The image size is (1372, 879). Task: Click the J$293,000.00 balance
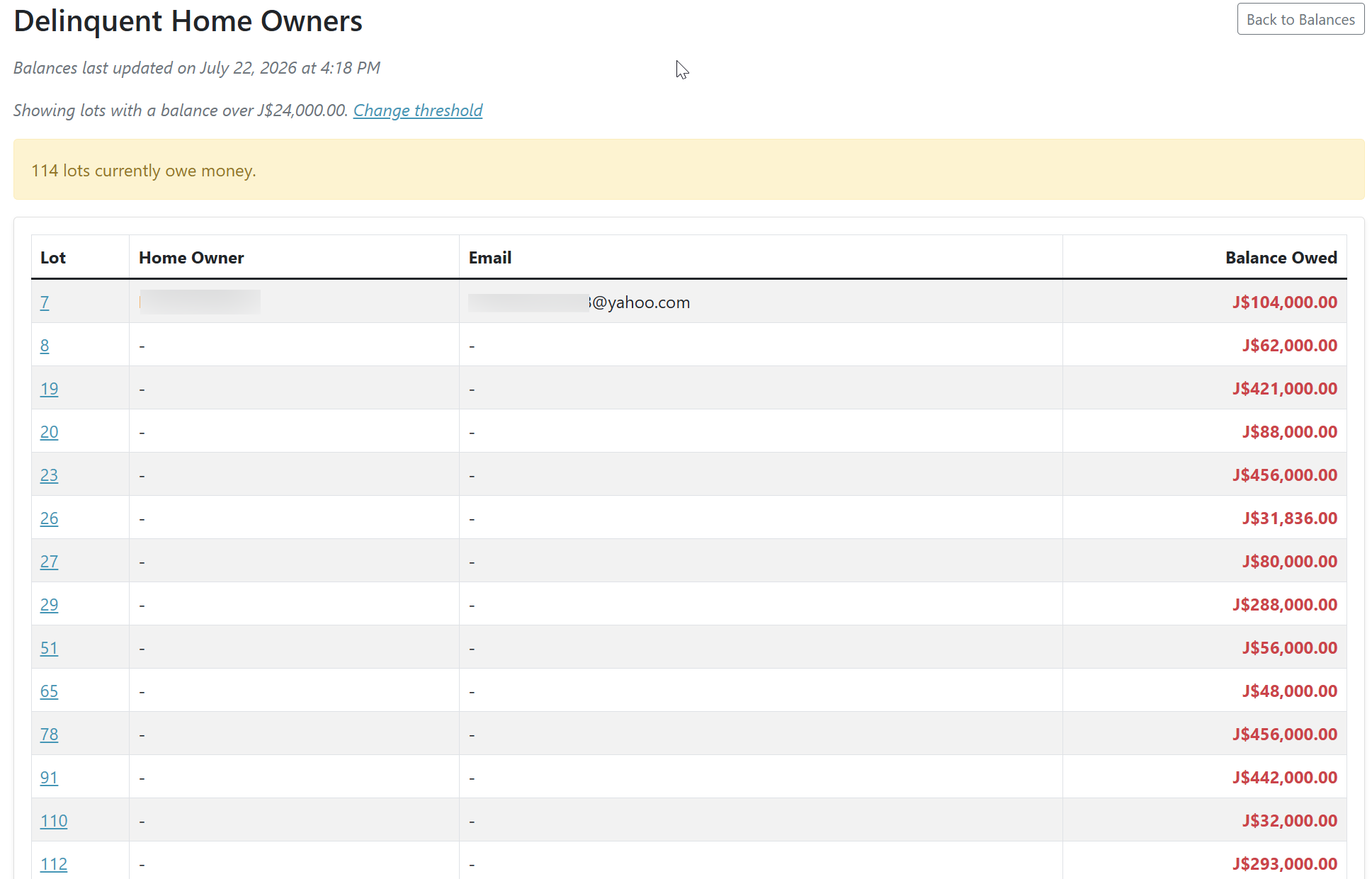pos(1285,864)
